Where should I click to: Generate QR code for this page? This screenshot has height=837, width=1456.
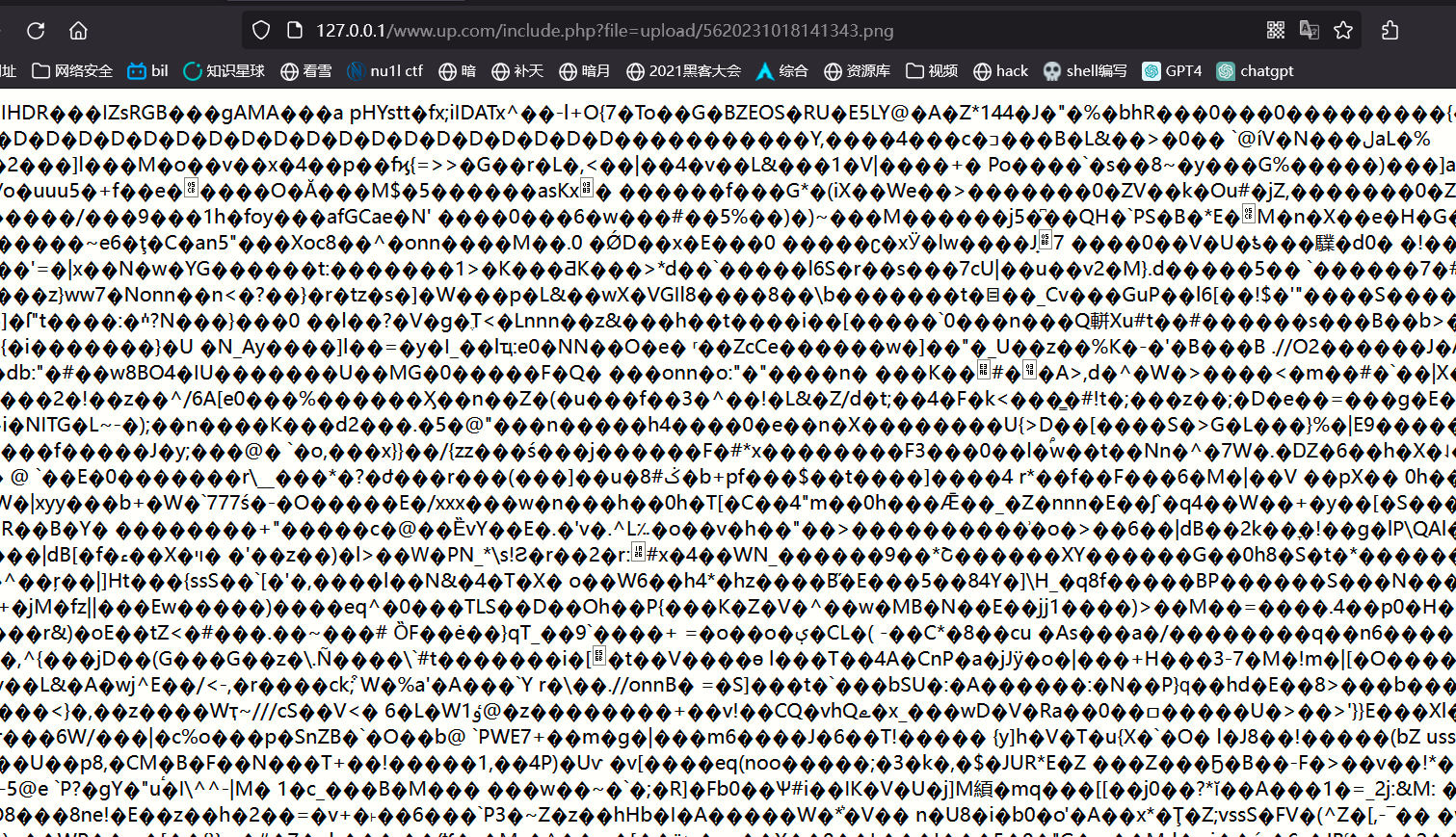(1275, 31)
